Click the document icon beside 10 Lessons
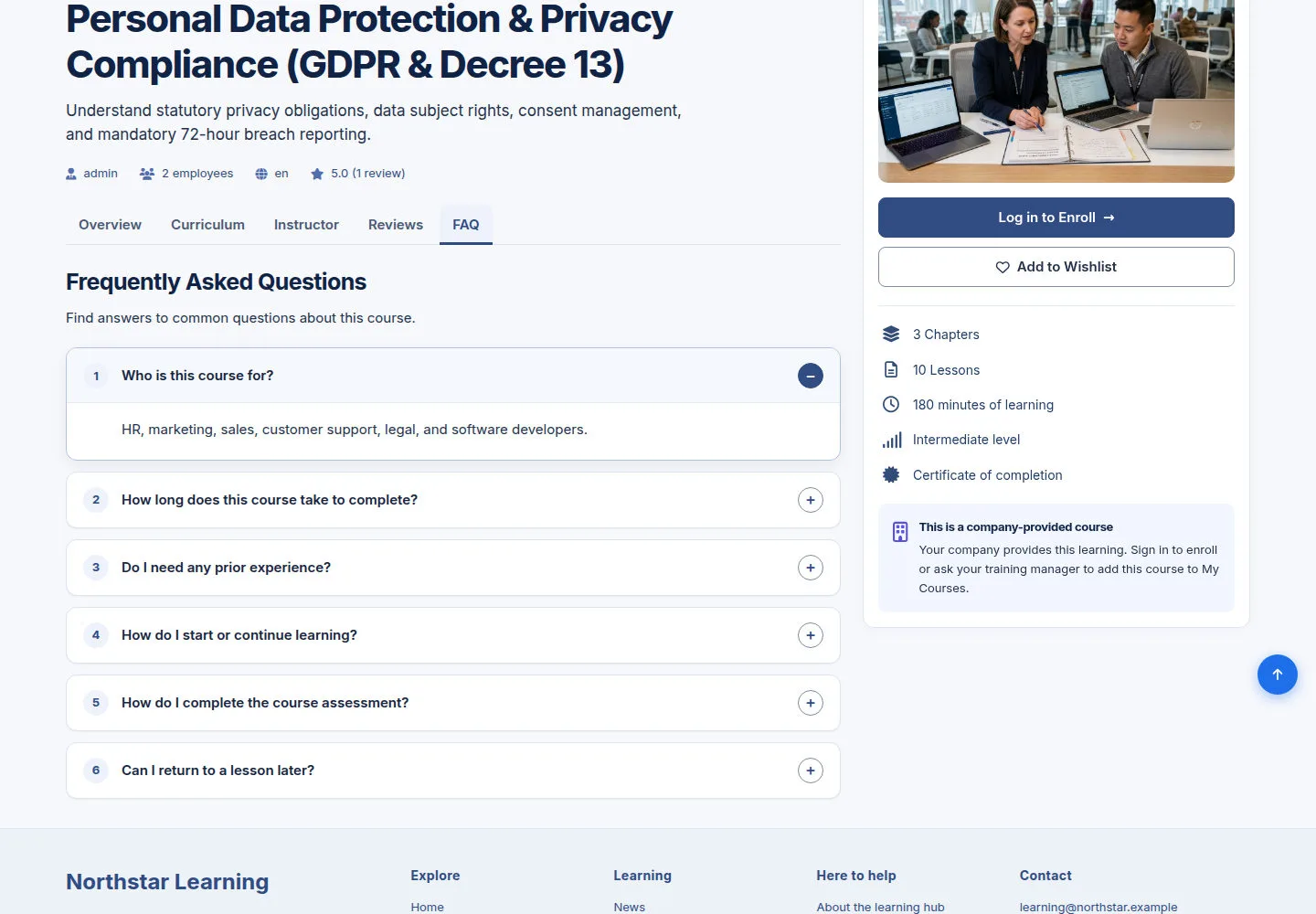Image resolution: width=1316 pixels, height=914 pixels. click(x=891, y=369)
